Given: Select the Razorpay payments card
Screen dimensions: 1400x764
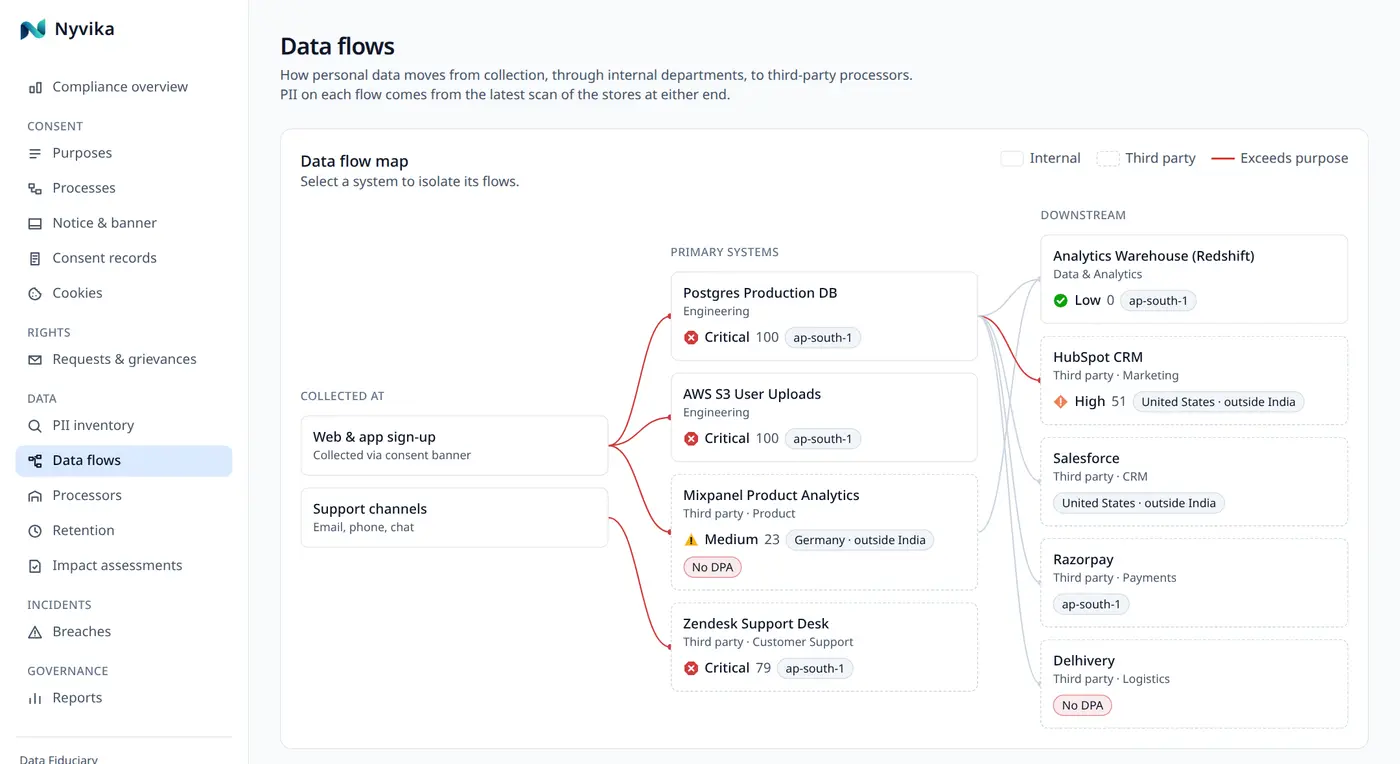Looking at the screenshot, I should pos(1194,583).
